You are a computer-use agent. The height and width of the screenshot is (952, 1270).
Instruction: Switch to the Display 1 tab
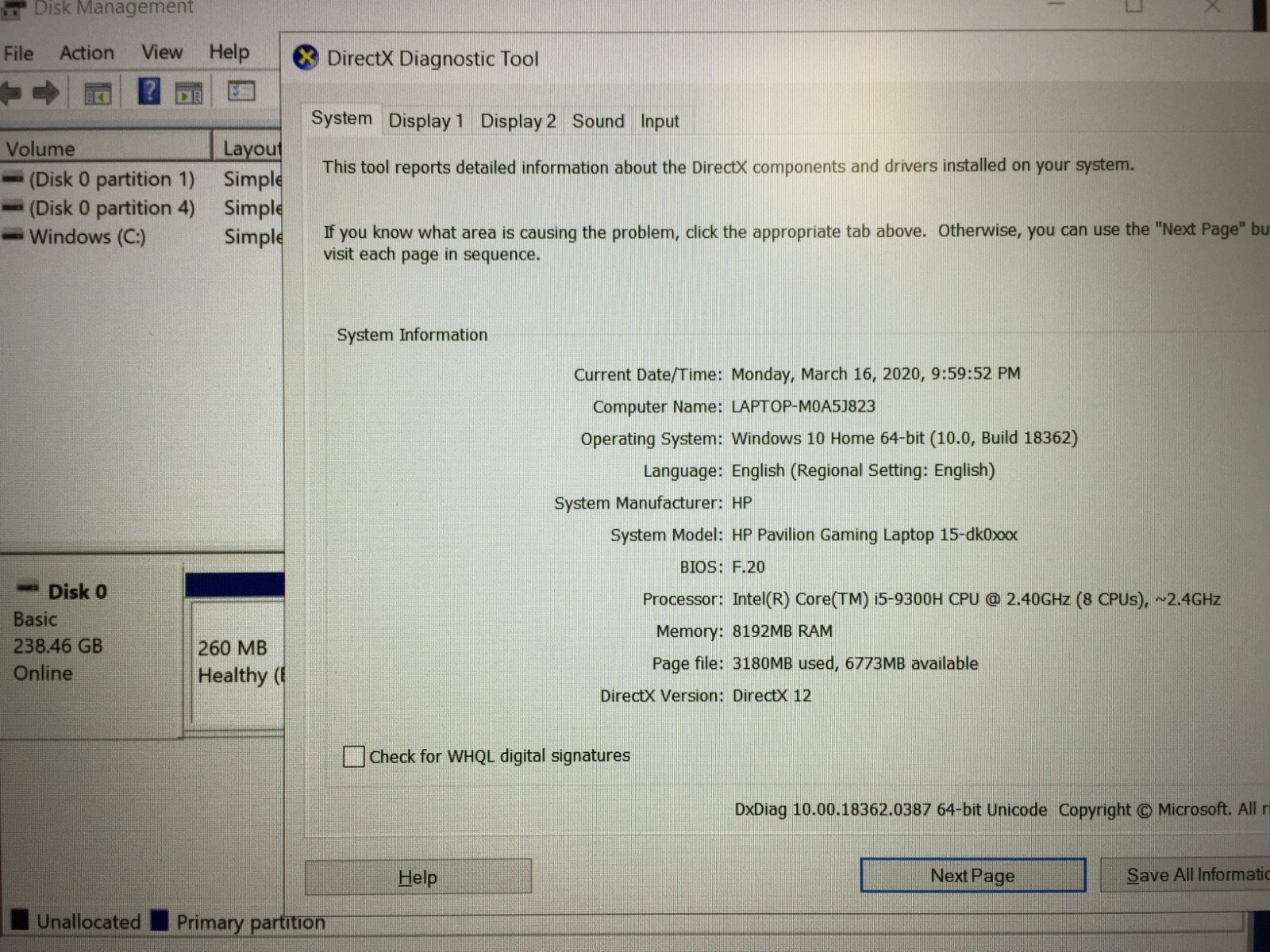(426, 121)
